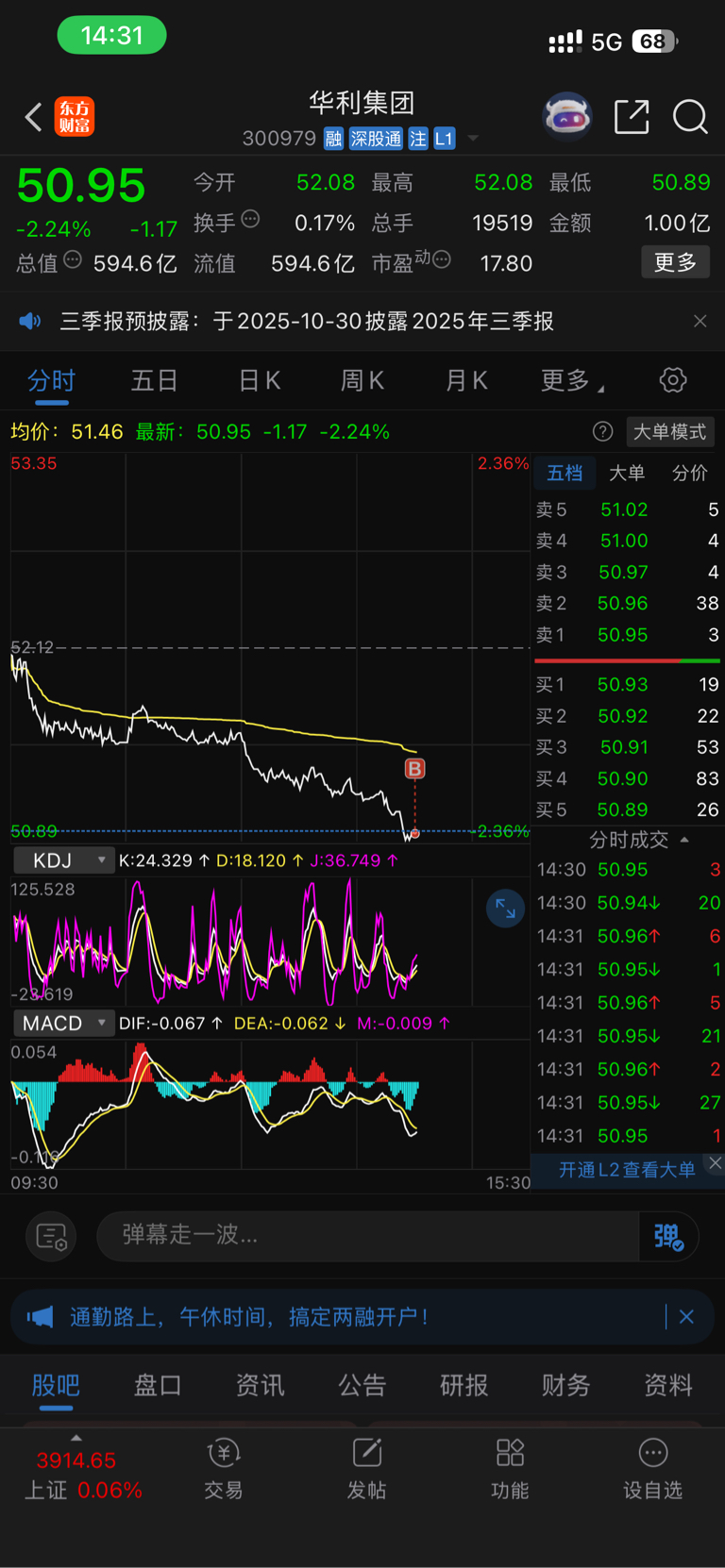Tap the green 14:31 status time pill

click(x=111, y=36)
